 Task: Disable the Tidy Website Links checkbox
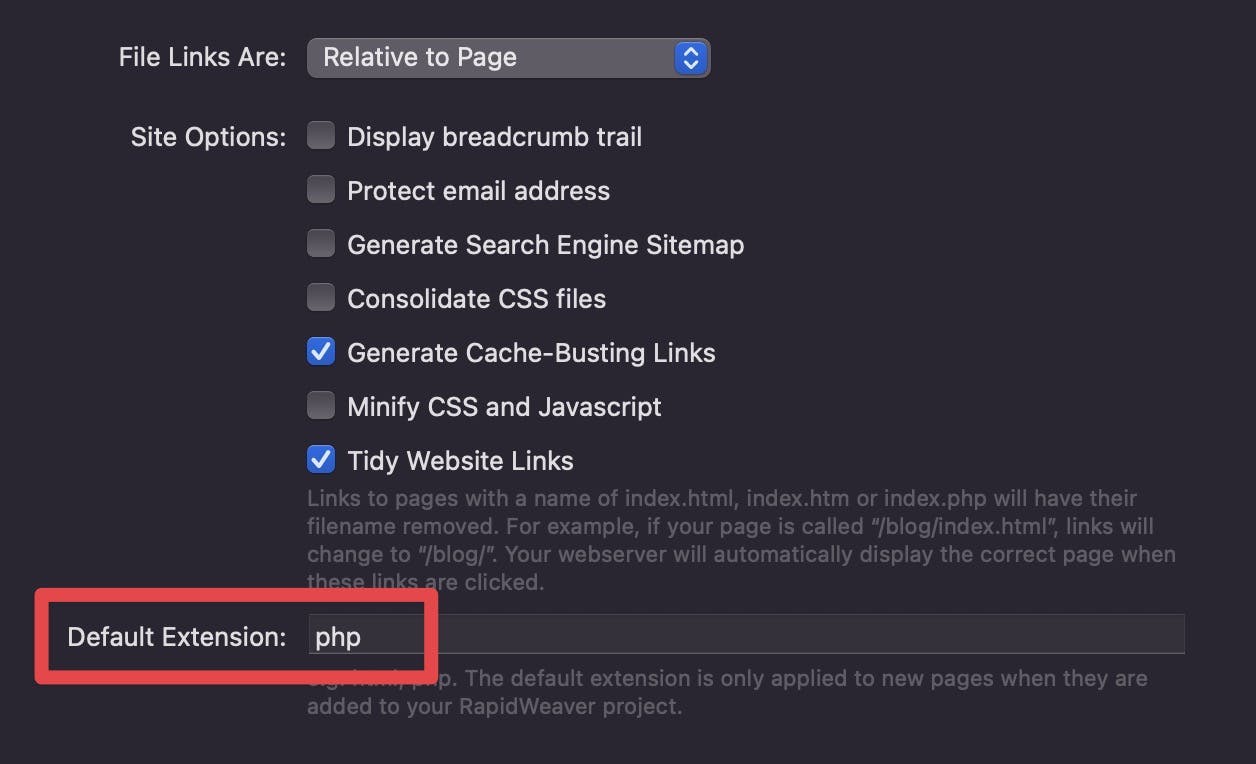pos(321,460)
